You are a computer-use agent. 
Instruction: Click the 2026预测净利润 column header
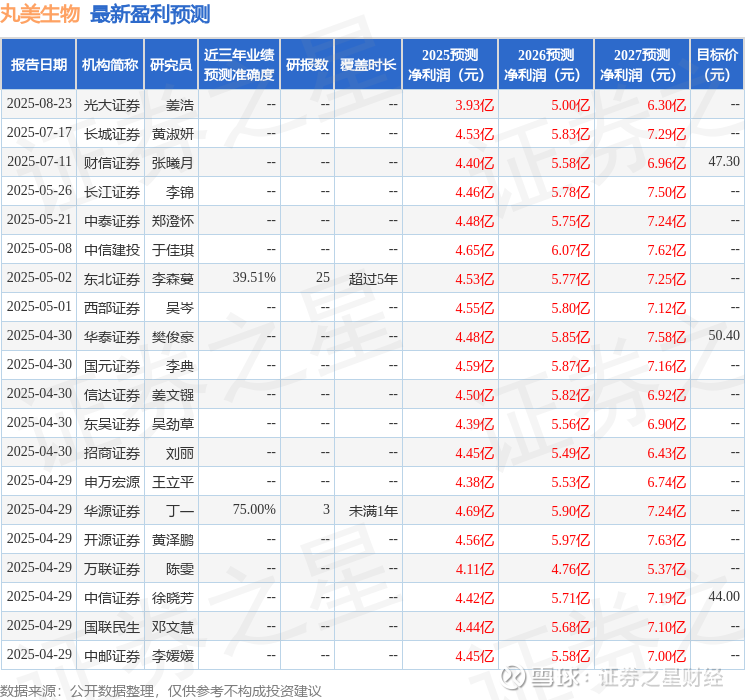point(546,65)
